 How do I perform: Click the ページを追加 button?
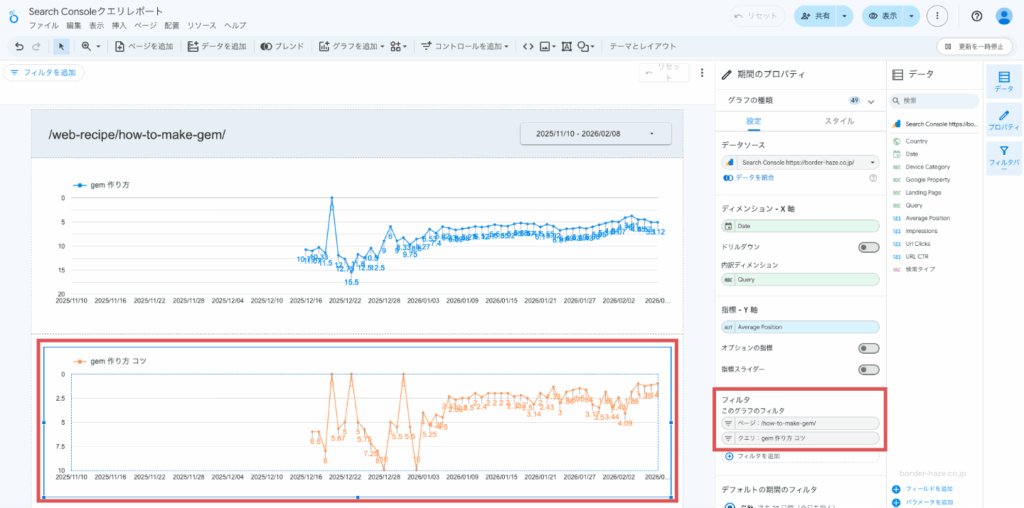pos(144,46)
